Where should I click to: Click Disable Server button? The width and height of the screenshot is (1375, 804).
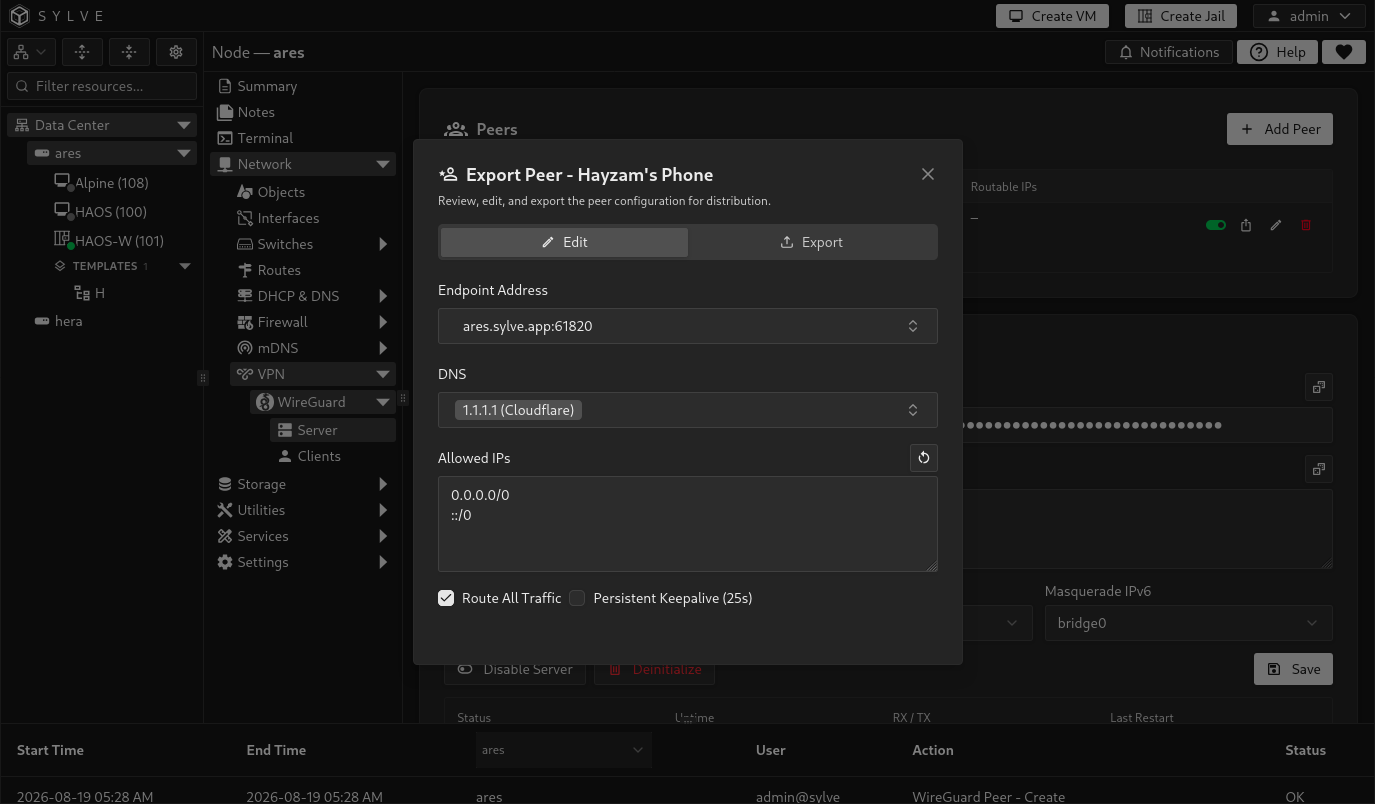(515, 669)
